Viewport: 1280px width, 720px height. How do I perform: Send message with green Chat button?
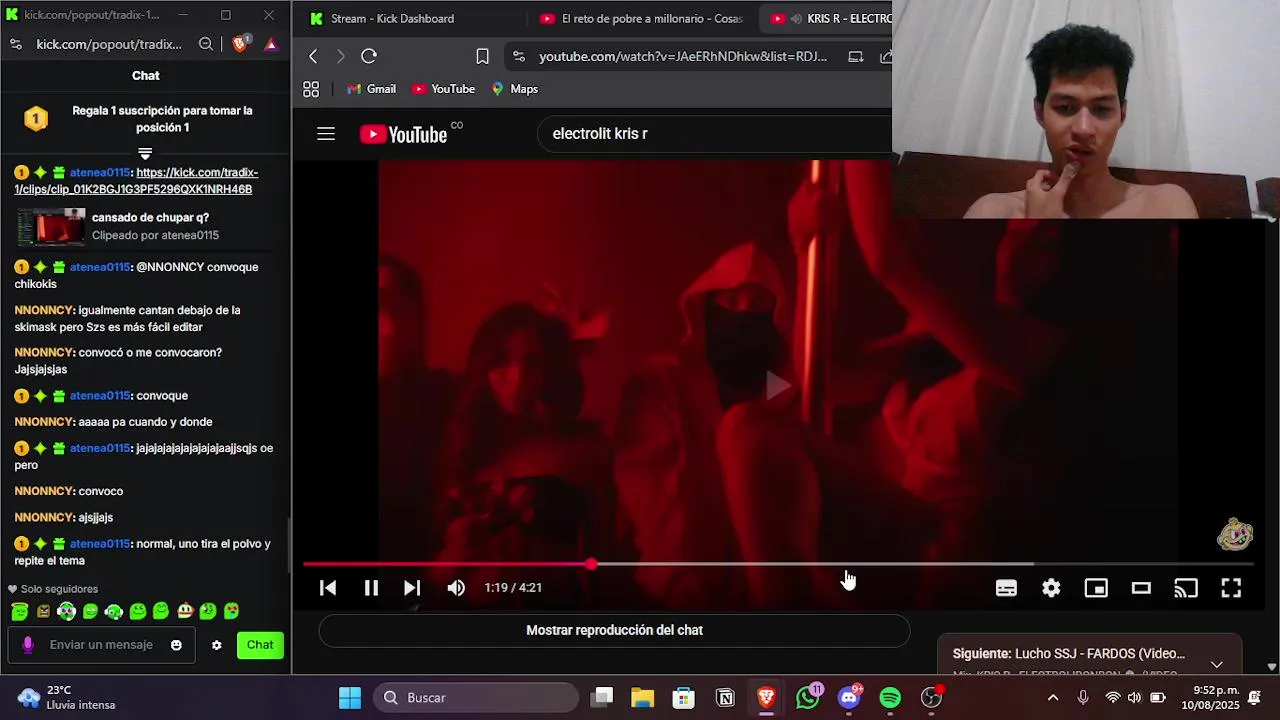260,645
